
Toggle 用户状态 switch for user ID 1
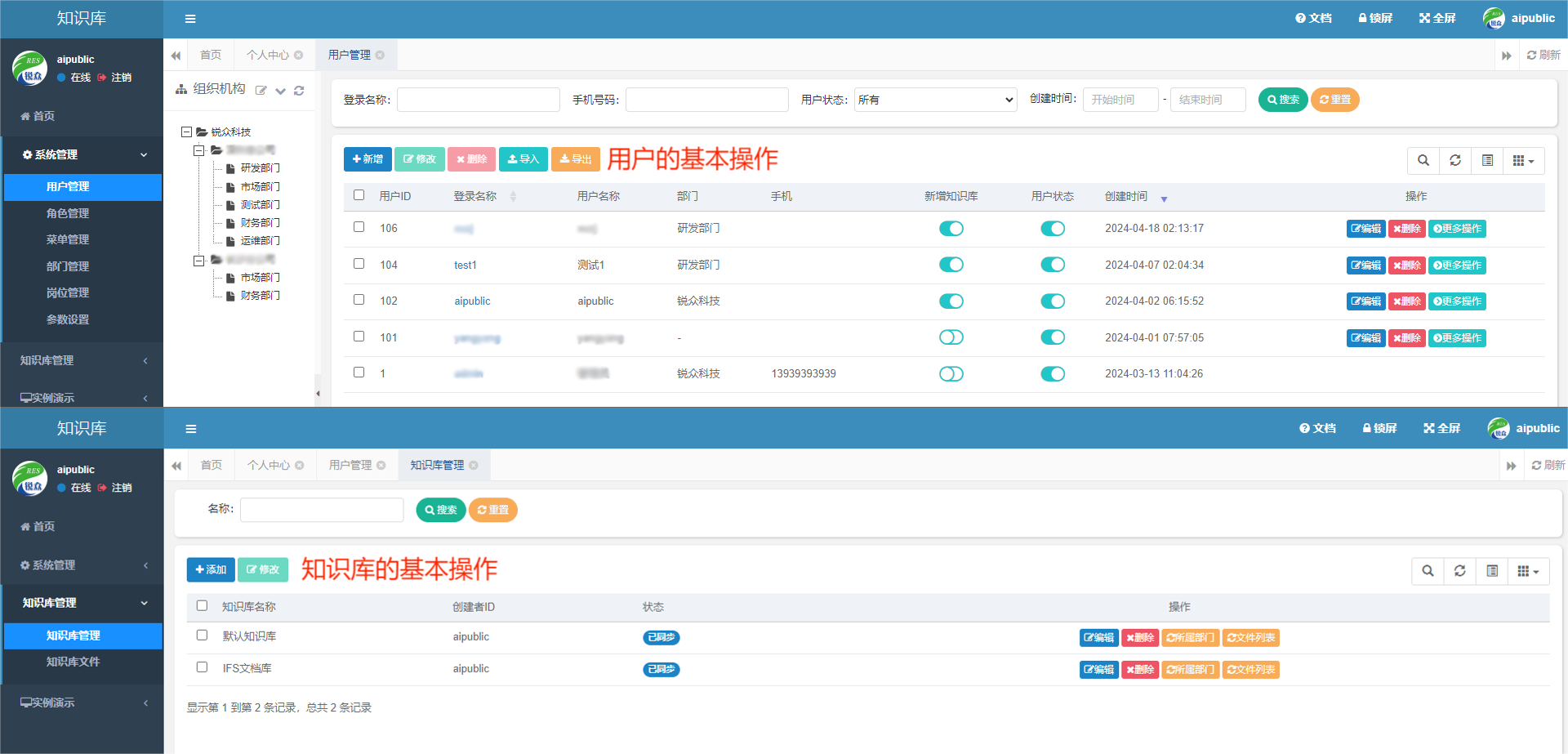1053,374
